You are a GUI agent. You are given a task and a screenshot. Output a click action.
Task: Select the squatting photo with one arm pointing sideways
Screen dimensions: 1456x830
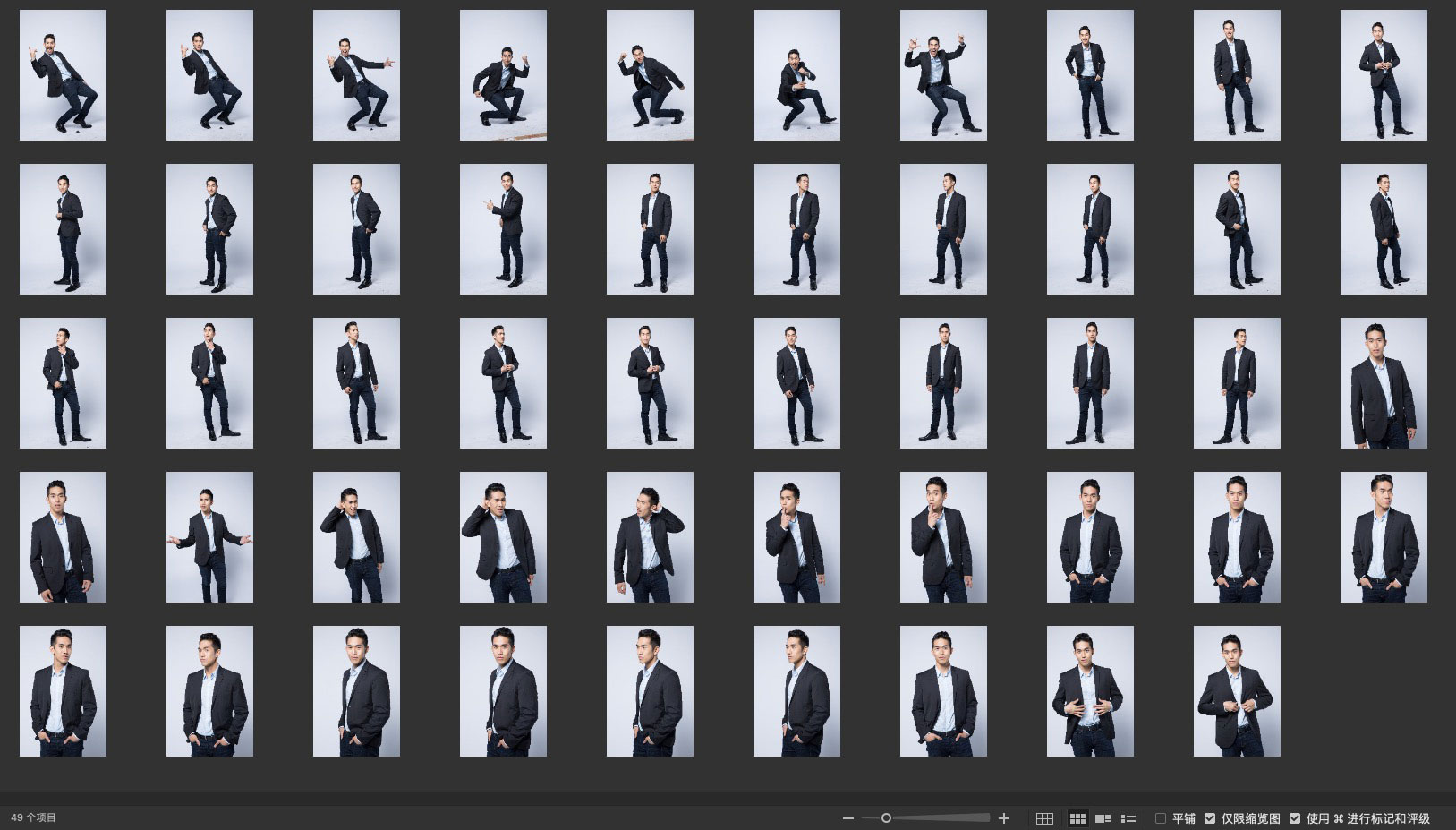pyautogui.click(x=356, y=75)
